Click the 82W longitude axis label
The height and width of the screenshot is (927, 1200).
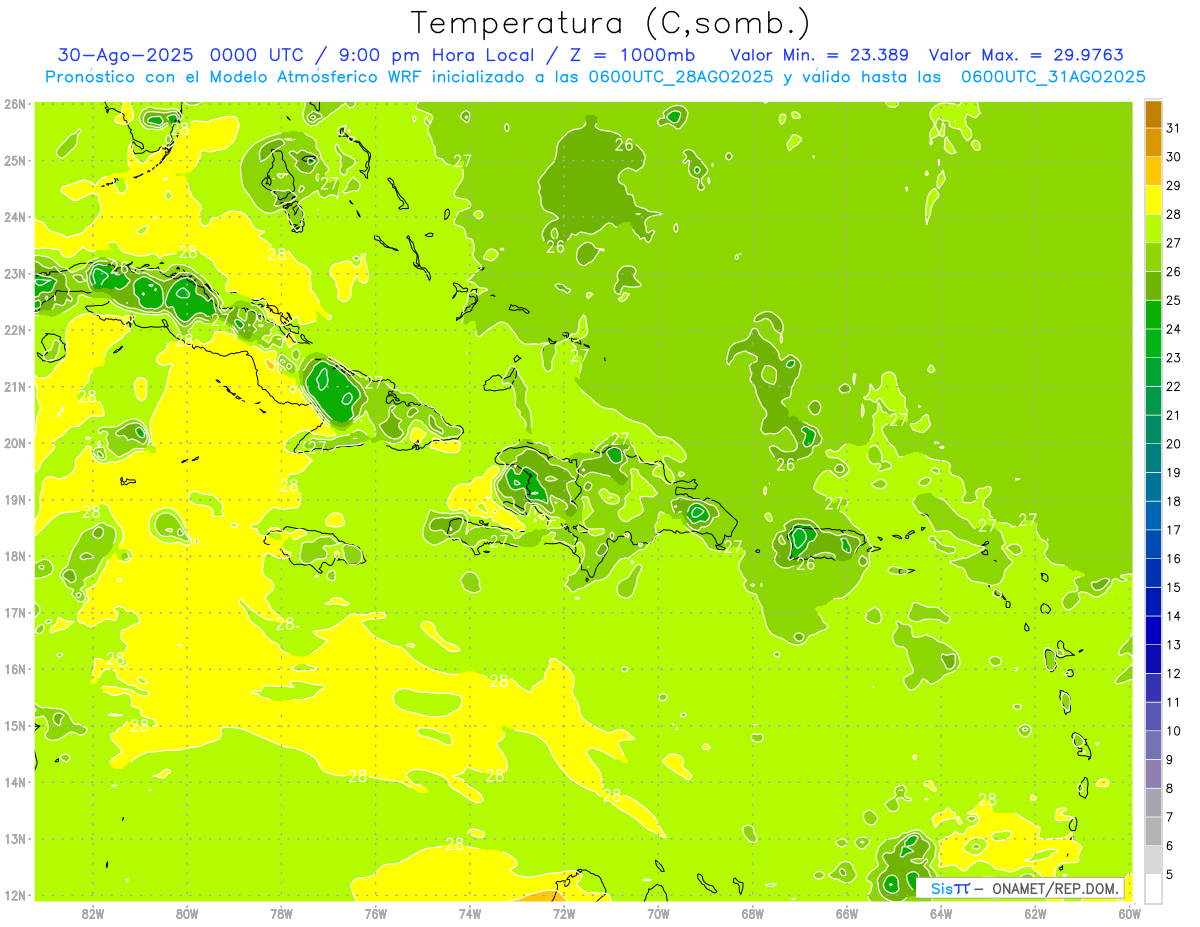(x=93, y=913)
